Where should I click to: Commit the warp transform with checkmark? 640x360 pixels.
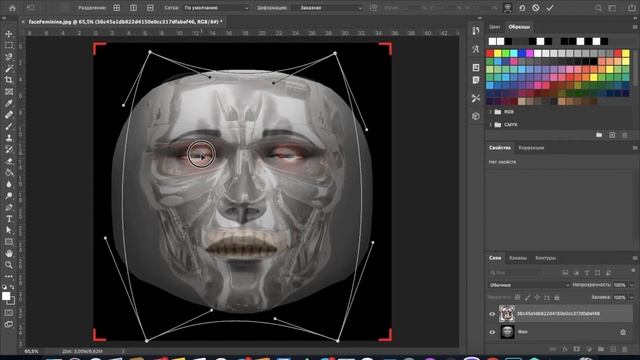[550, 8]
